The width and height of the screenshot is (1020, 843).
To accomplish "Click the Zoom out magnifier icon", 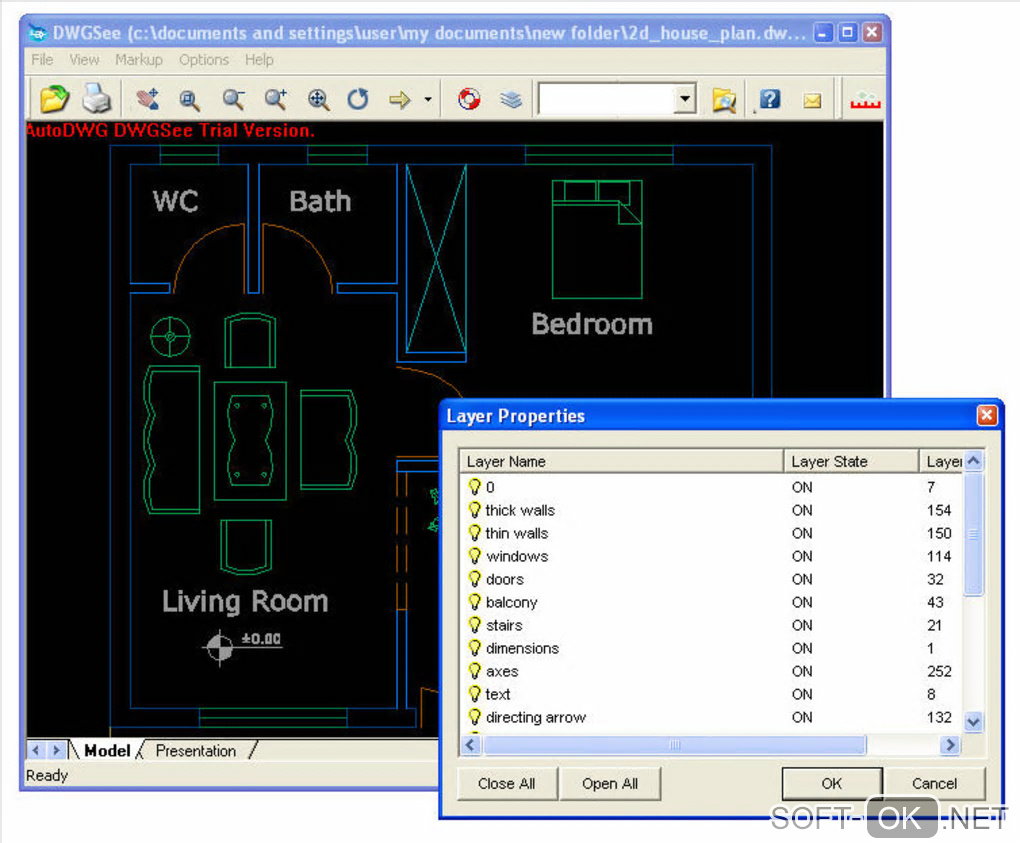I will point(233,100).
